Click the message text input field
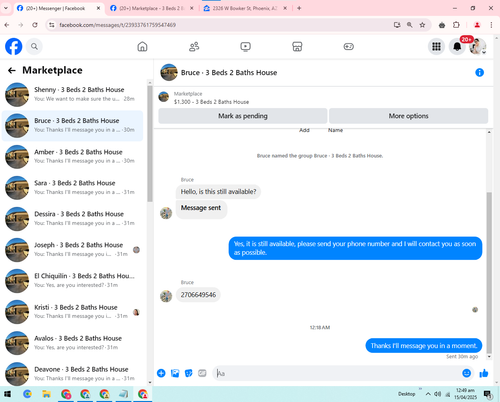The image size is (500, 402). pyautogui.click(x=337, y=373)
